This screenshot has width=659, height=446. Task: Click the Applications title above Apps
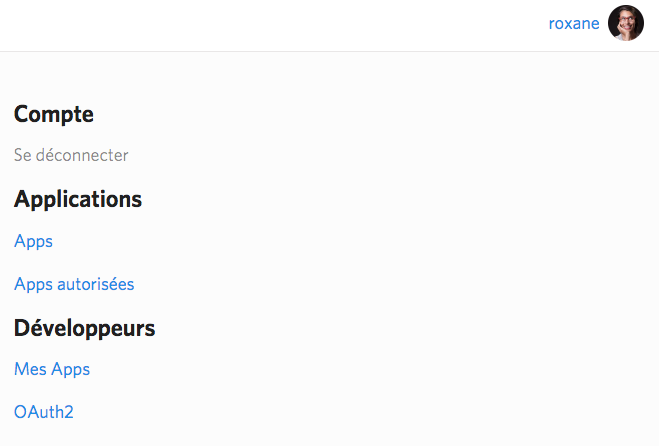coord(78,199)
